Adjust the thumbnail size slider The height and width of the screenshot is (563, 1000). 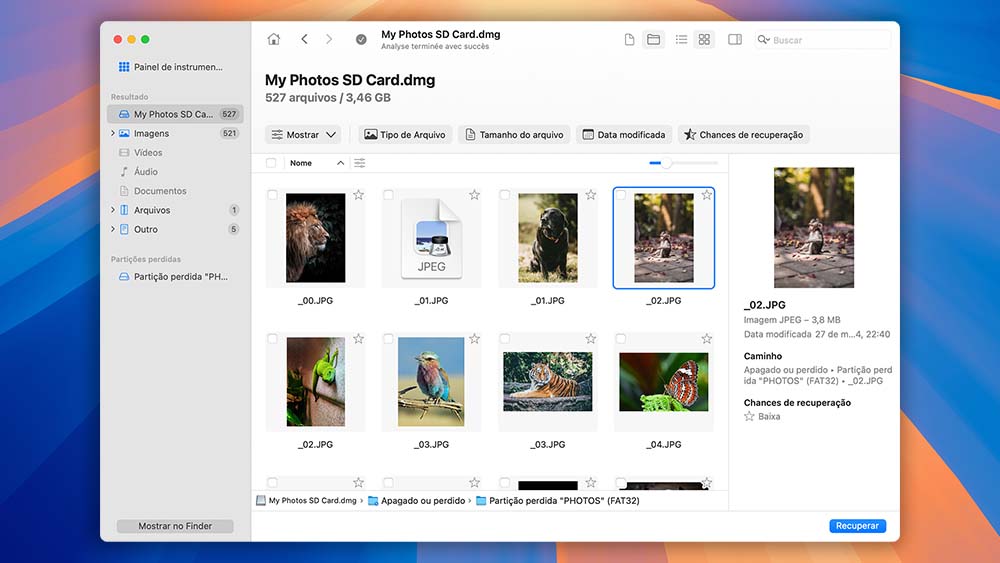(x=666, y=163)
